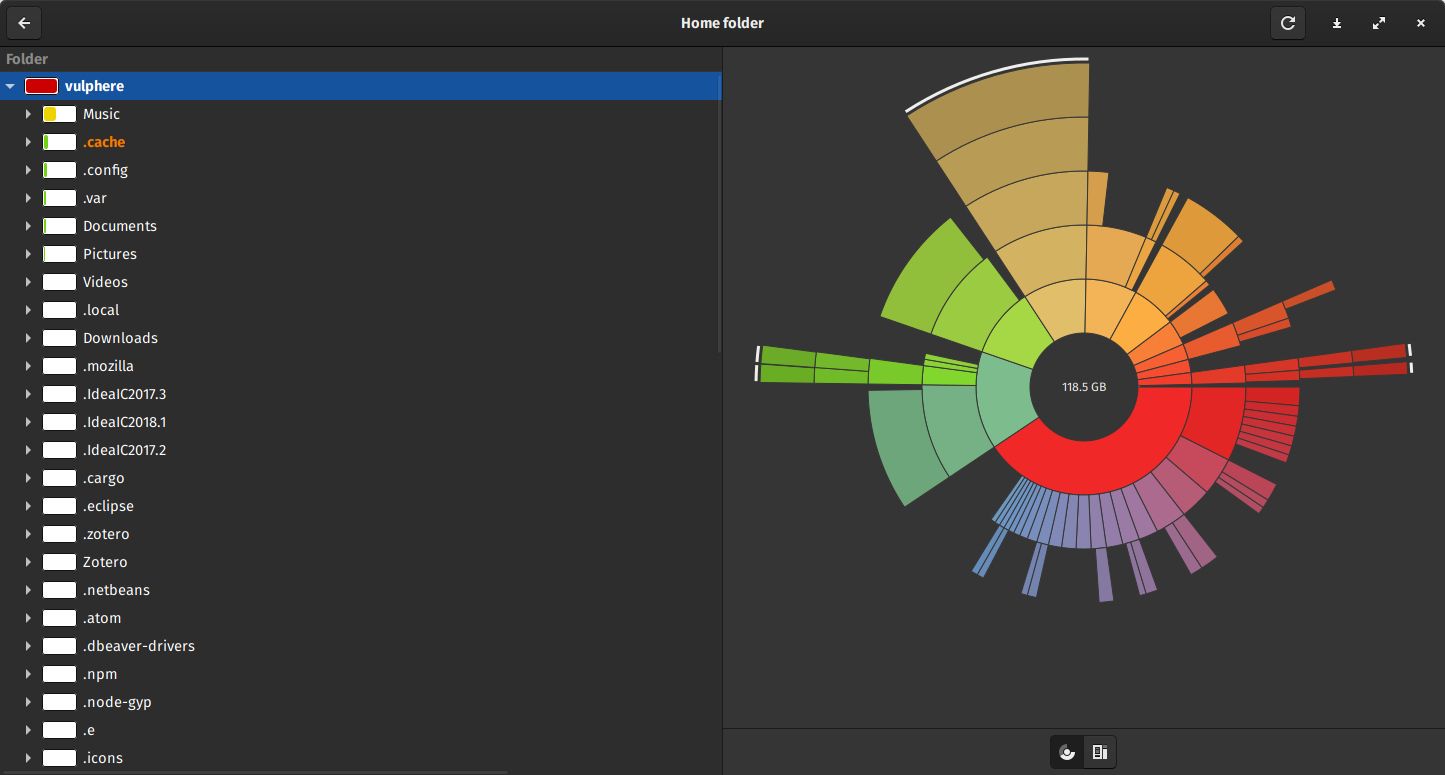Image resolution: width=1445 pixels, height=775 pixels.
Task: Expand the .cache folder tree node
Action: click(28, 143)
